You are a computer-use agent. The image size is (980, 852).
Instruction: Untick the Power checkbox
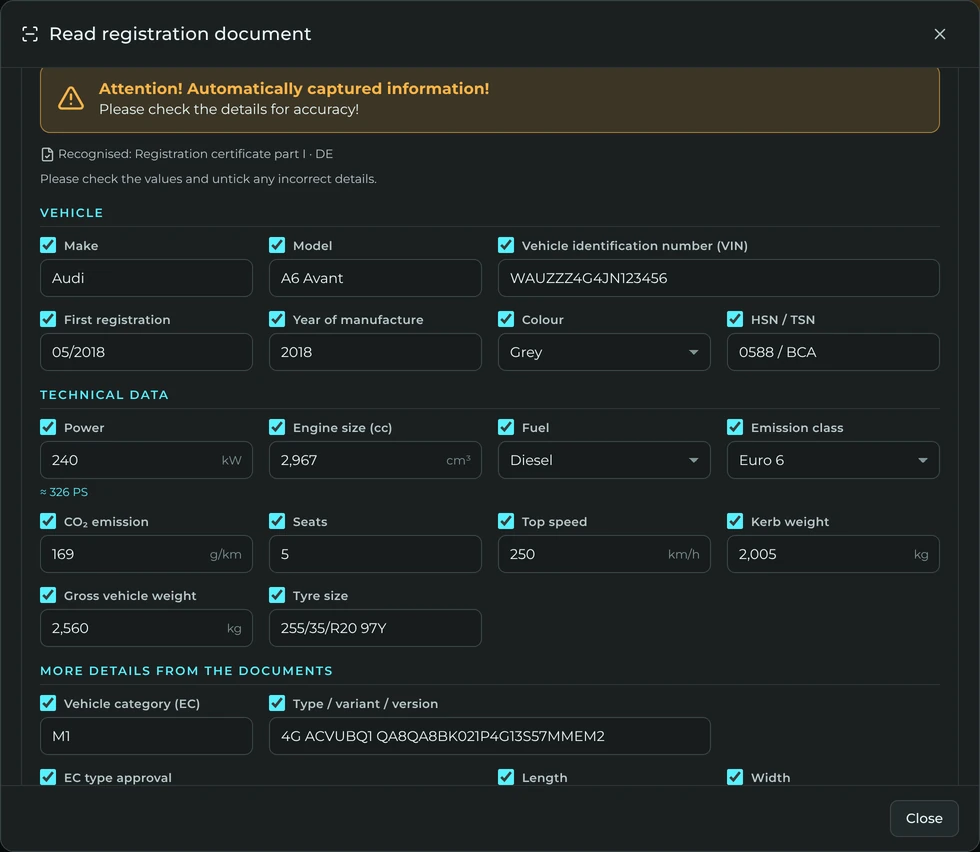(48, 427)
